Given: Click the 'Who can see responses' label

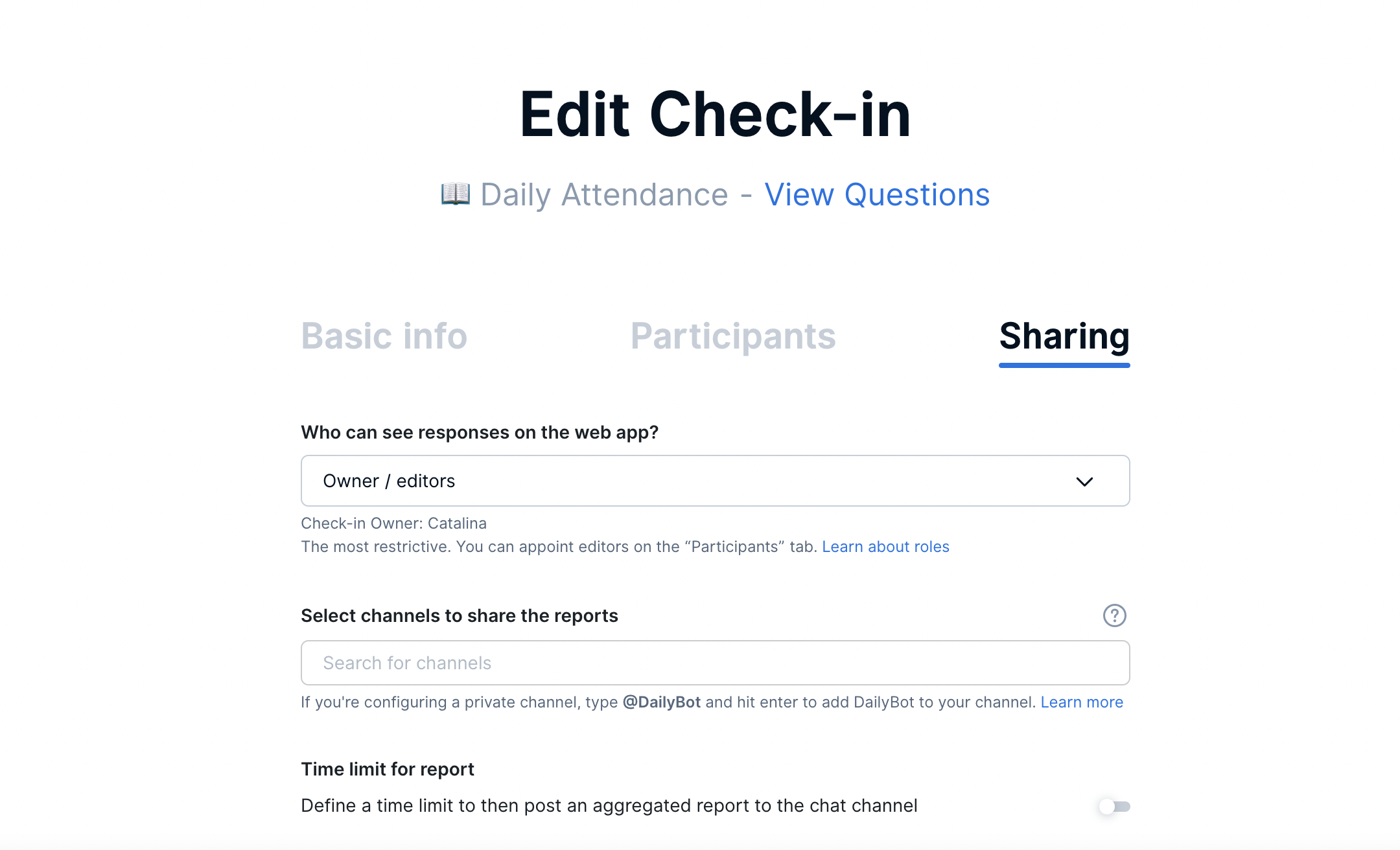Looking at the screenshot, I should [480, 432].
